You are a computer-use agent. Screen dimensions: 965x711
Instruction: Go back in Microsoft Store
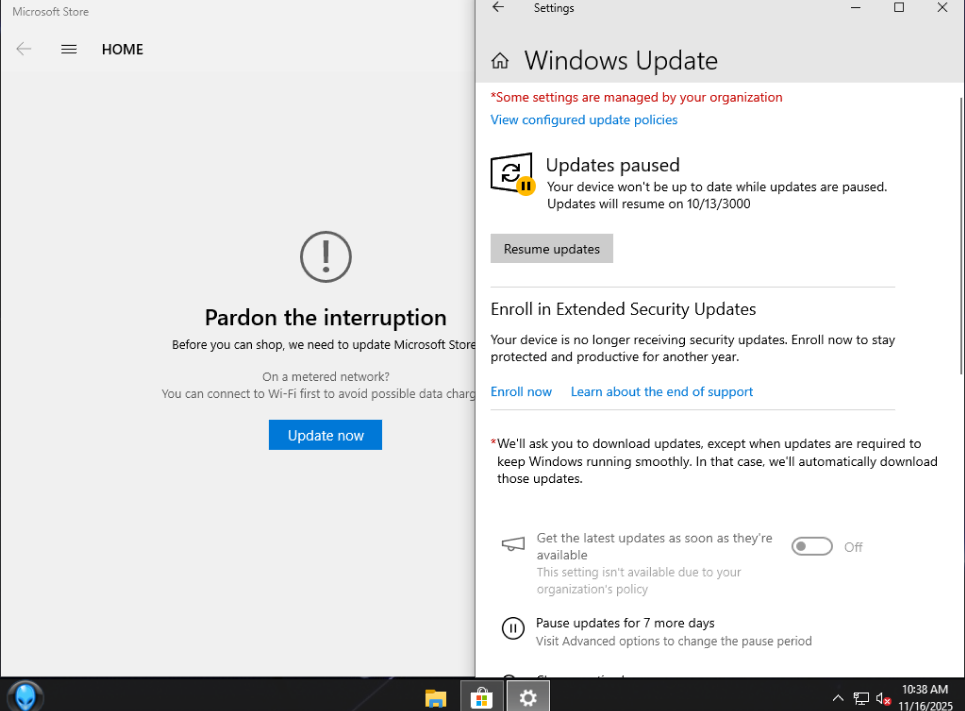coord(23,49)
